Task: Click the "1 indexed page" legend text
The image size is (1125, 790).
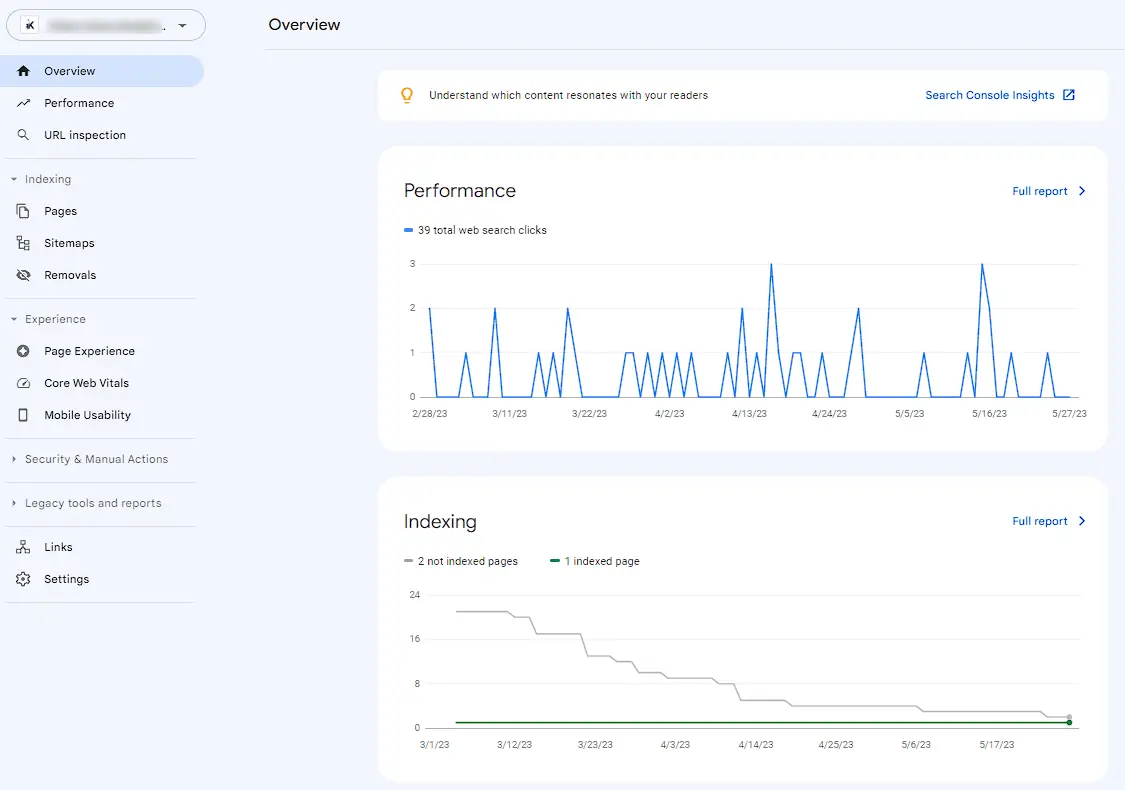Action: pos(602,561)
